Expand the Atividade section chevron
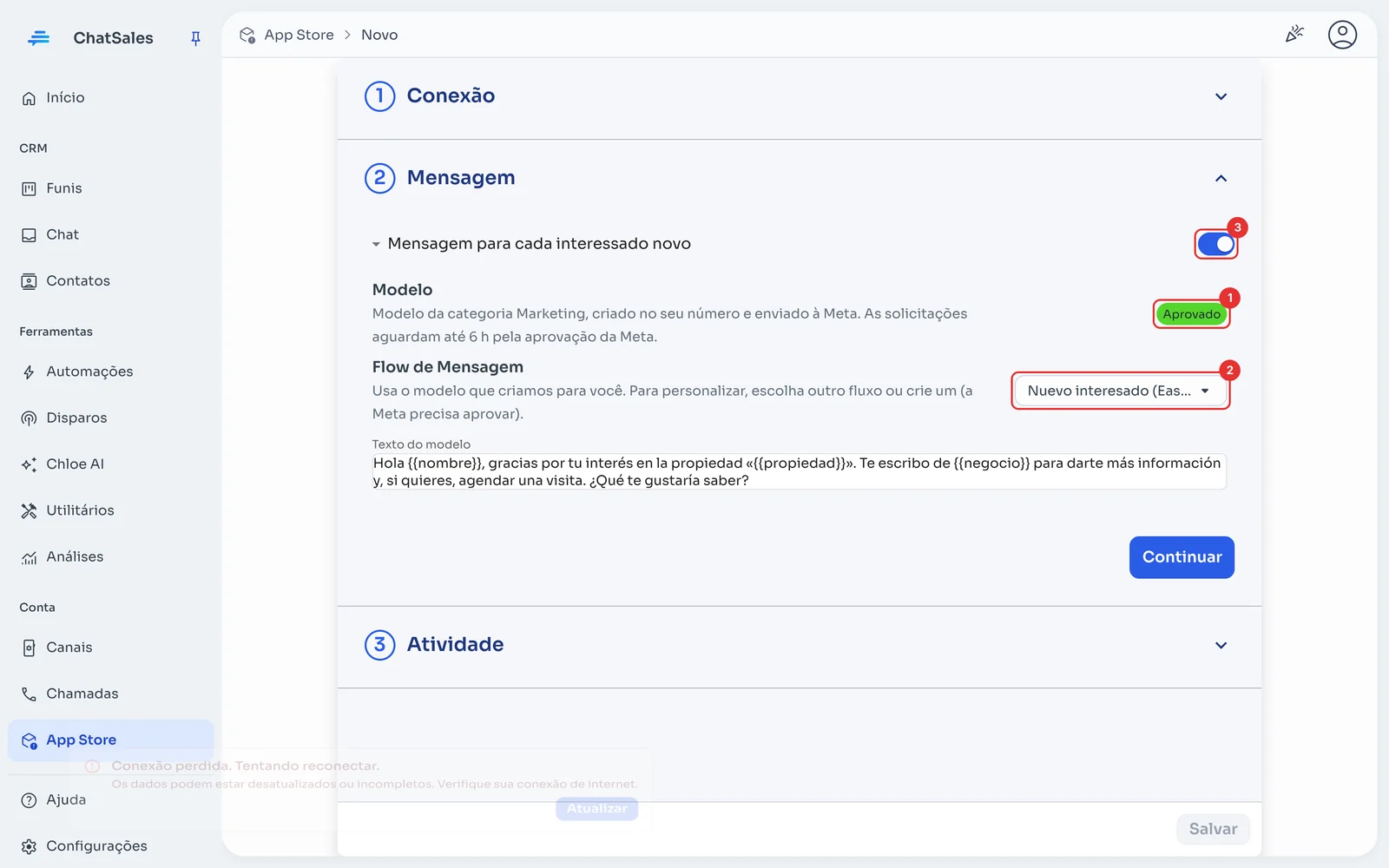The height and width of the screenshot is (868, 1389). (x=1221, y=645)
